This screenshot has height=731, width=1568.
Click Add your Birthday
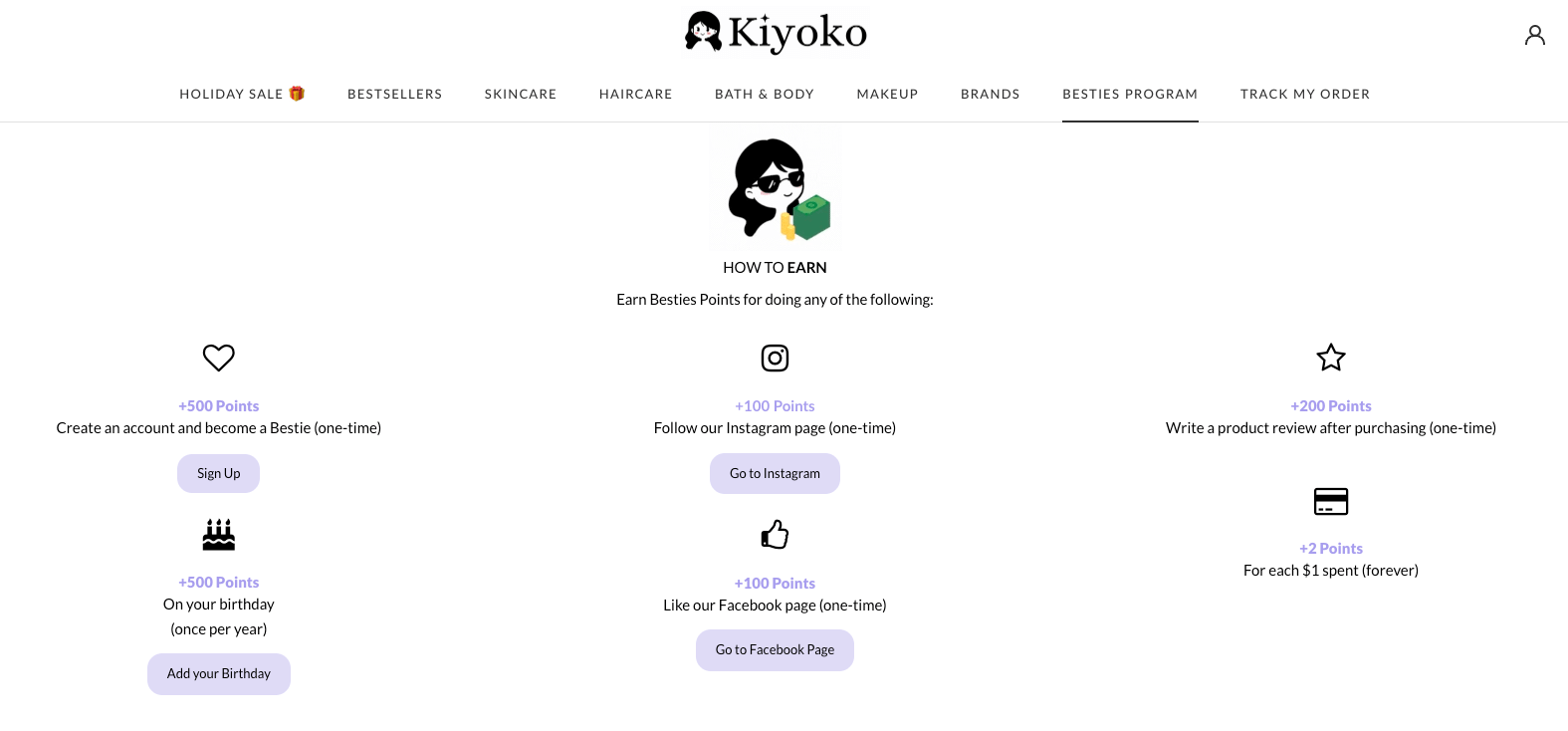tap(218, 673)
